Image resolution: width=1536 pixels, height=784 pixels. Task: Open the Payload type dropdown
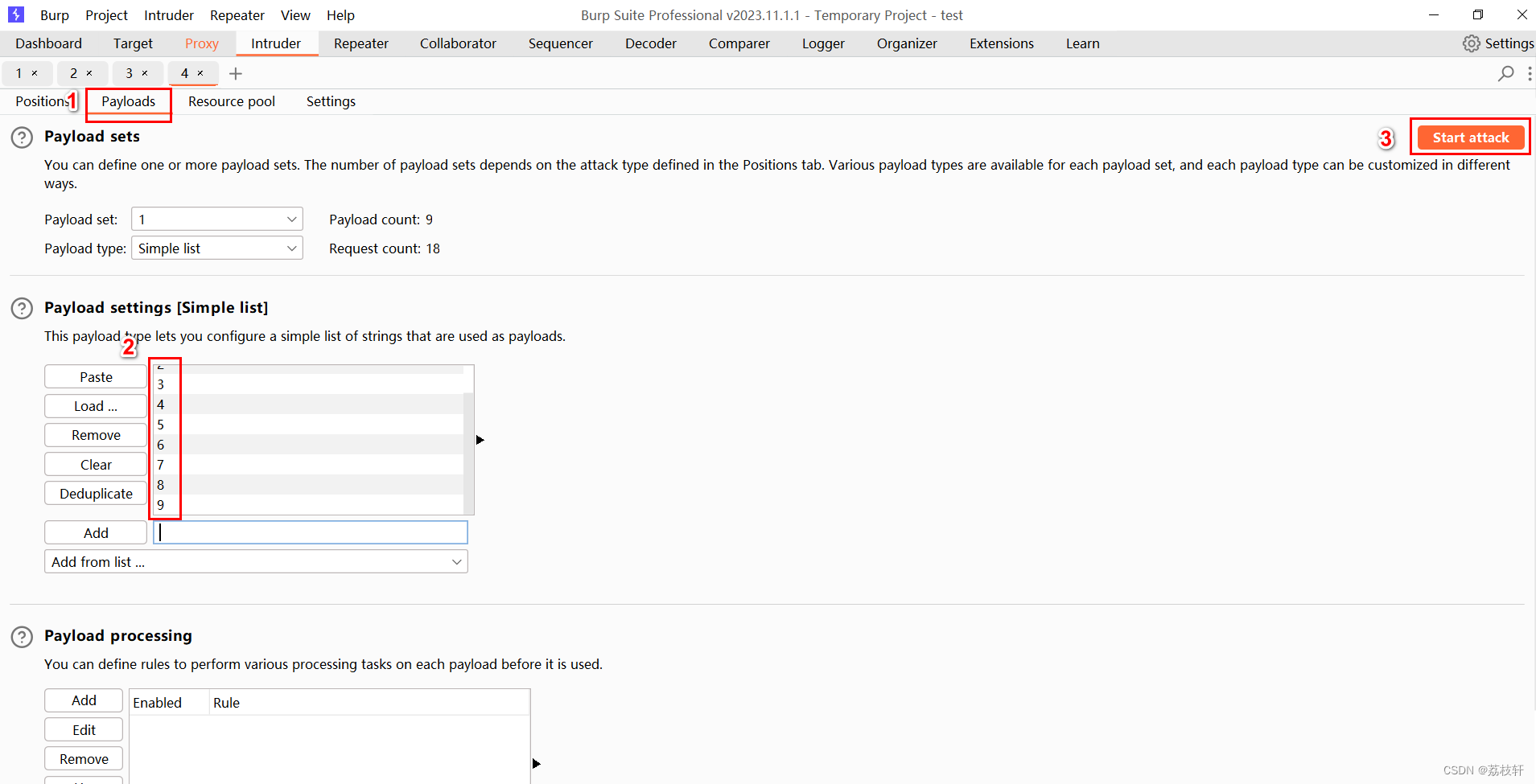(x=217, y=248)
